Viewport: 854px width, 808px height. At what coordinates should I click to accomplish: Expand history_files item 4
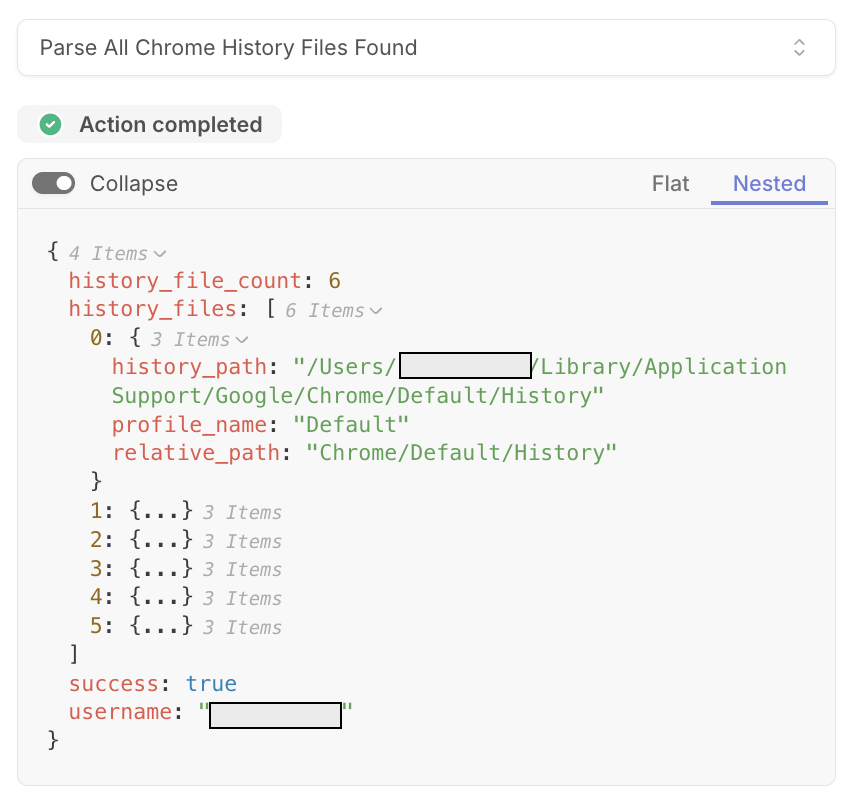pos(161,597)
